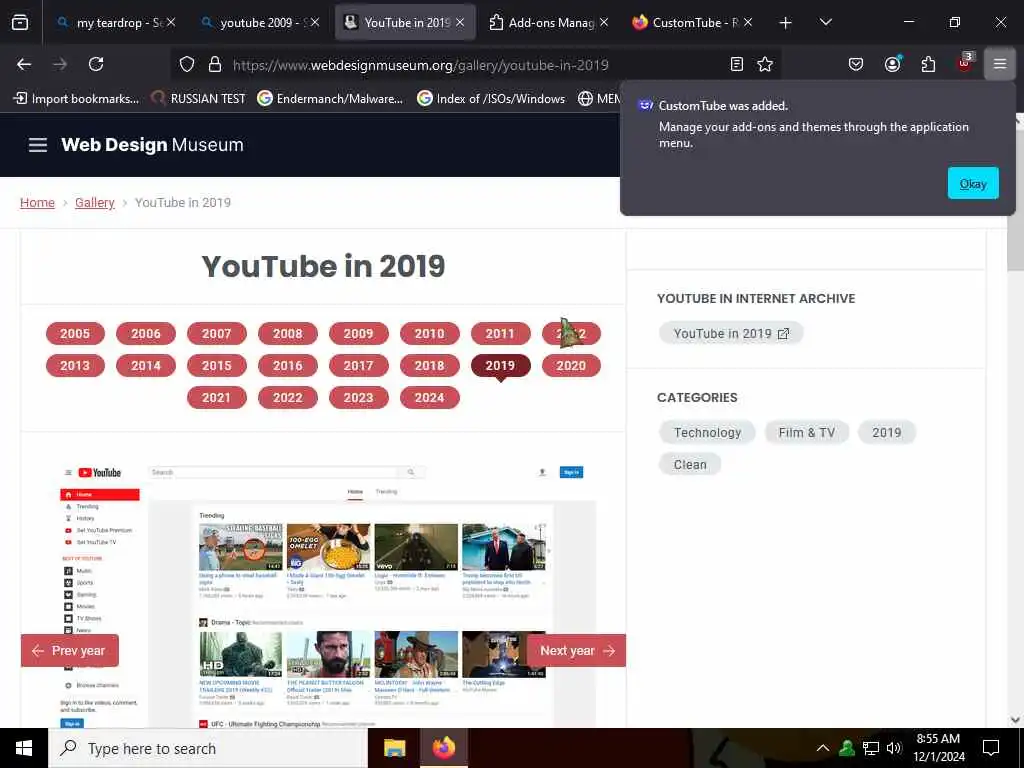Bookmark this page with the star icon
This screenshot has height=768, width=1024.
coord(765,64)
